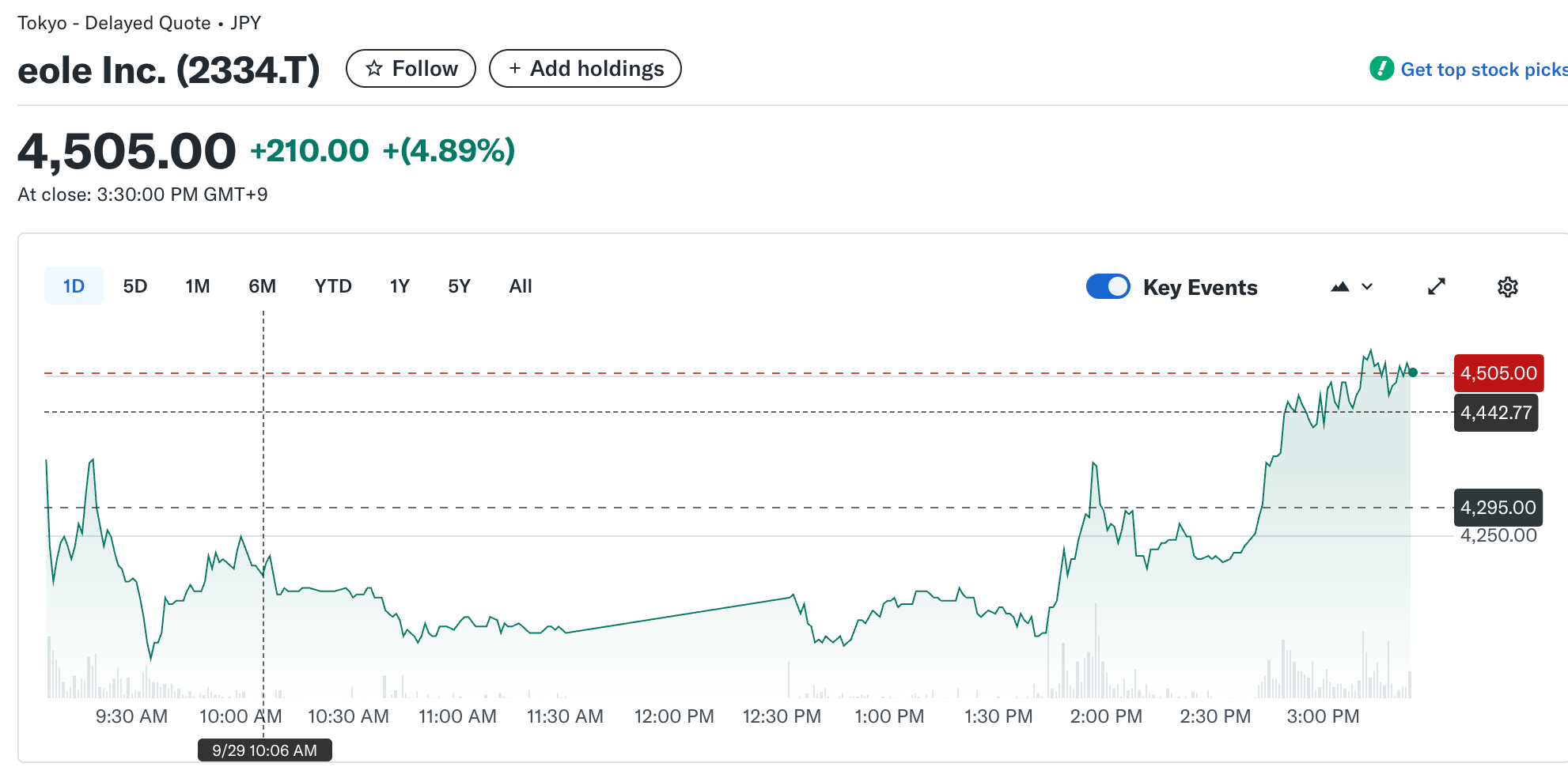
Task: Show the All time range
Action: (521, 286)
